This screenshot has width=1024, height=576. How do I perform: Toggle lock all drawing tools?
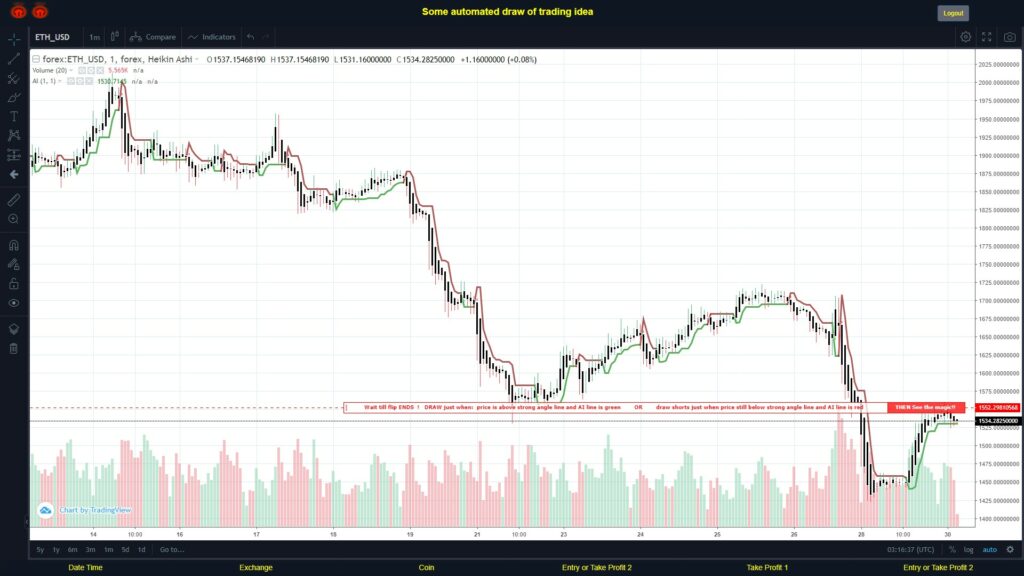point(14,283)
